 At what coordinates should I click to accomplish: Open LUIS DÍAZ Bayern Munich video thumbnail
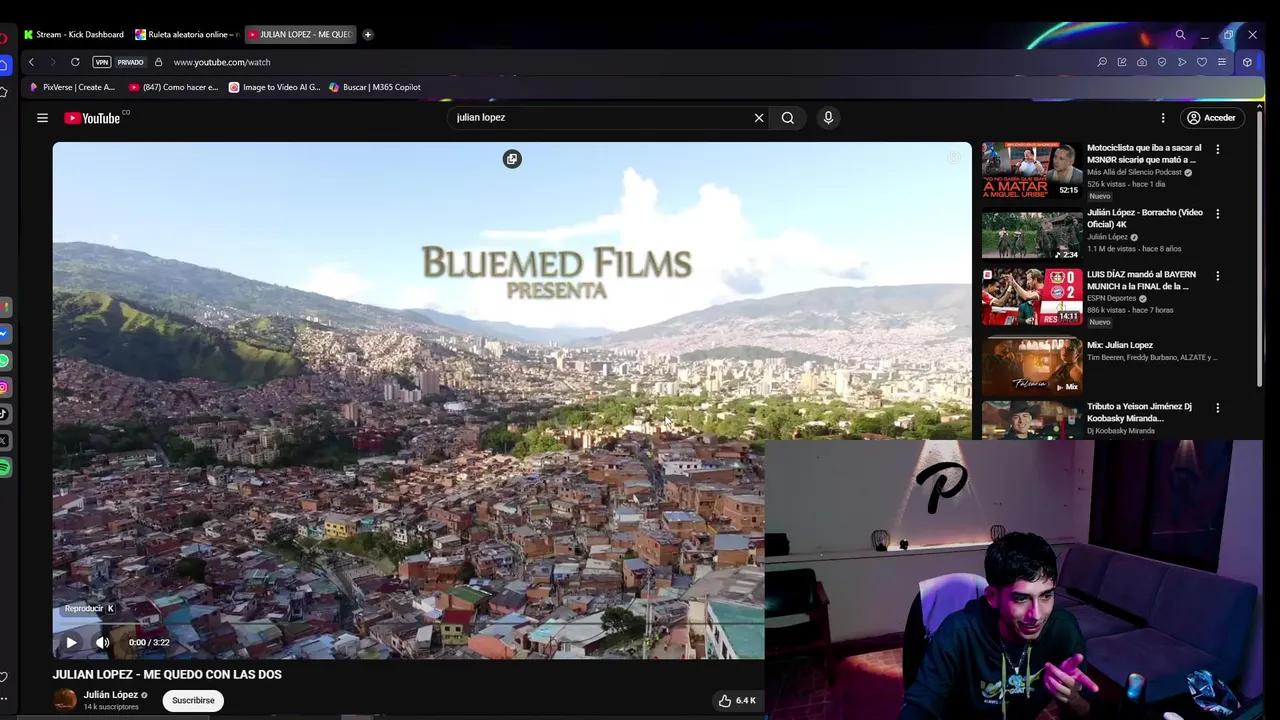1032,297
